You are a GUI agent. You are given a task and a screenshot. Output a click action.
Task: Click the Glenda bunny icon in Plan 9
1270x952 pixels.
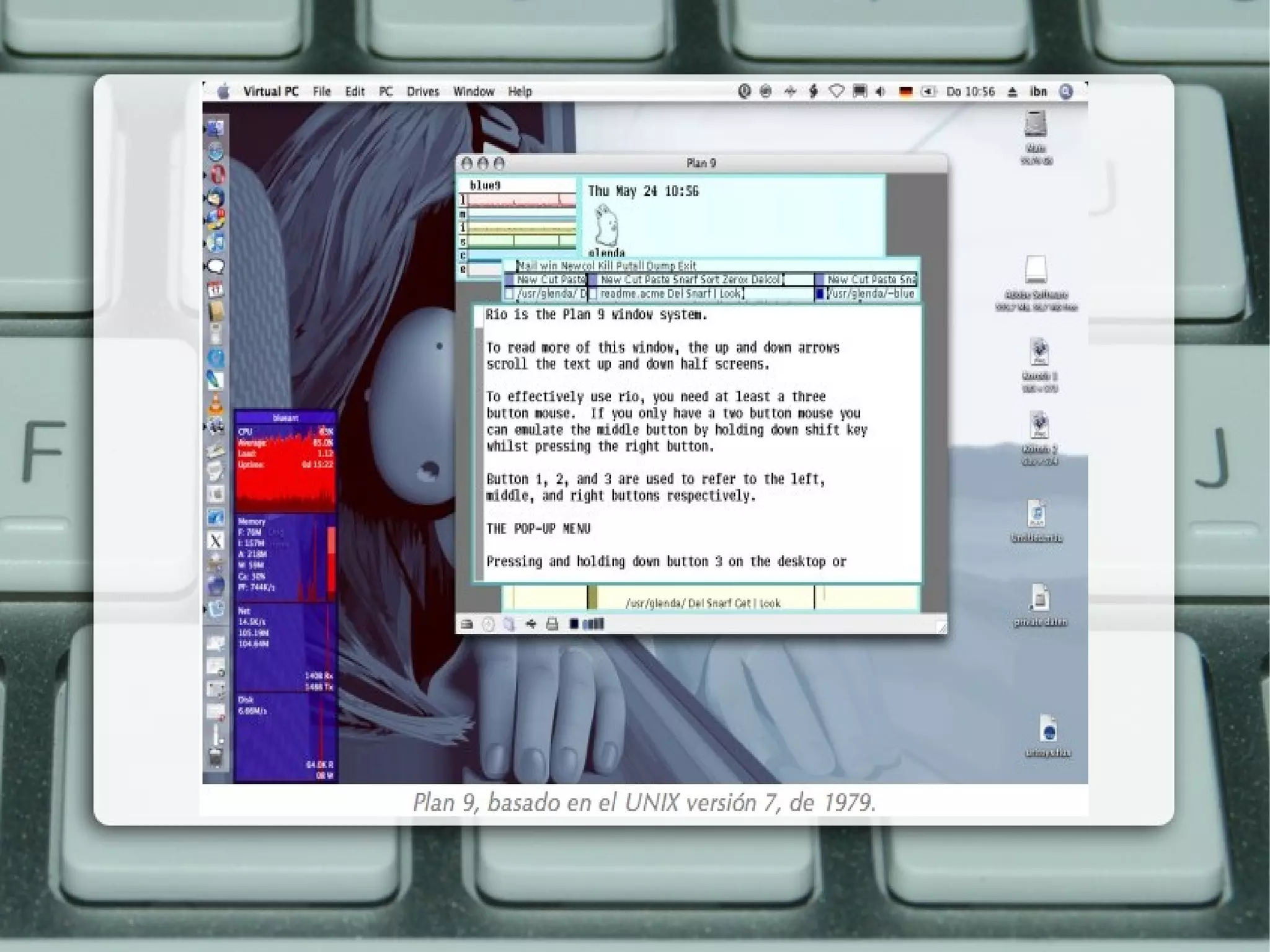606,228
